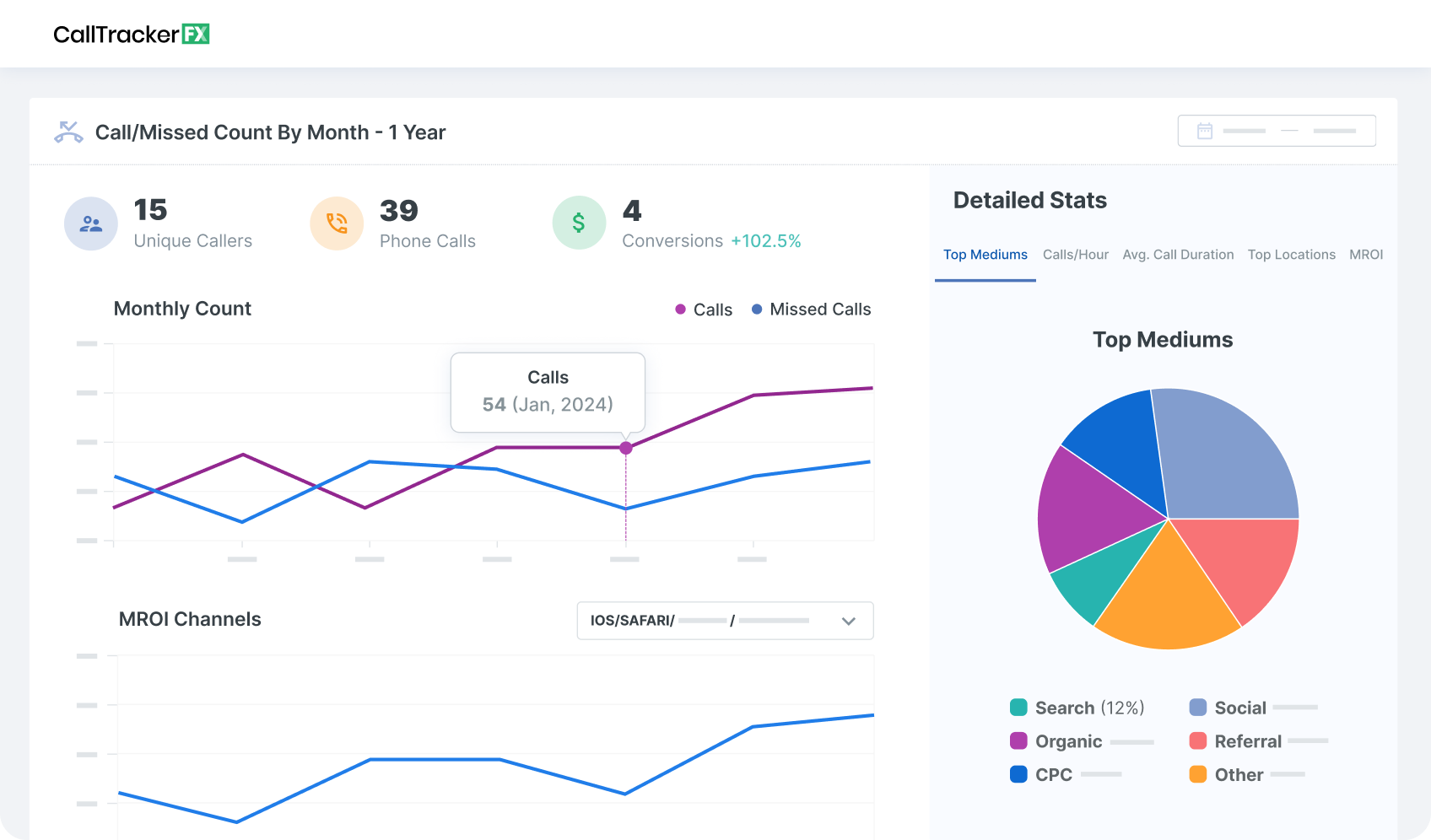
Task: Click the CallTrackerFX logo
Action: (131, 34)
